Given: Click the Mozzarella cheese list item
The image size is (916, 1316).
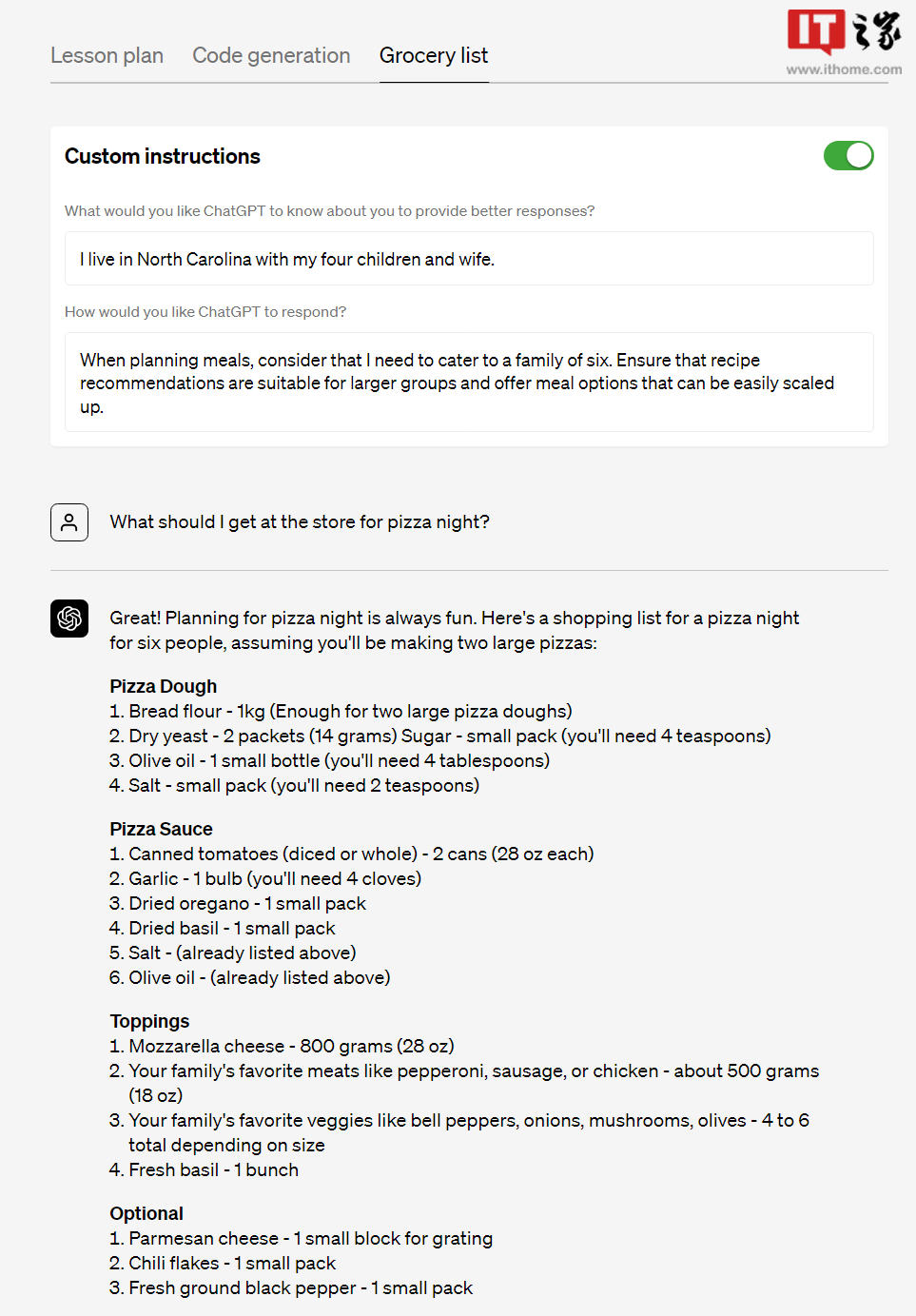Looking at the screenshot, I should click(x=291, y=1046).
